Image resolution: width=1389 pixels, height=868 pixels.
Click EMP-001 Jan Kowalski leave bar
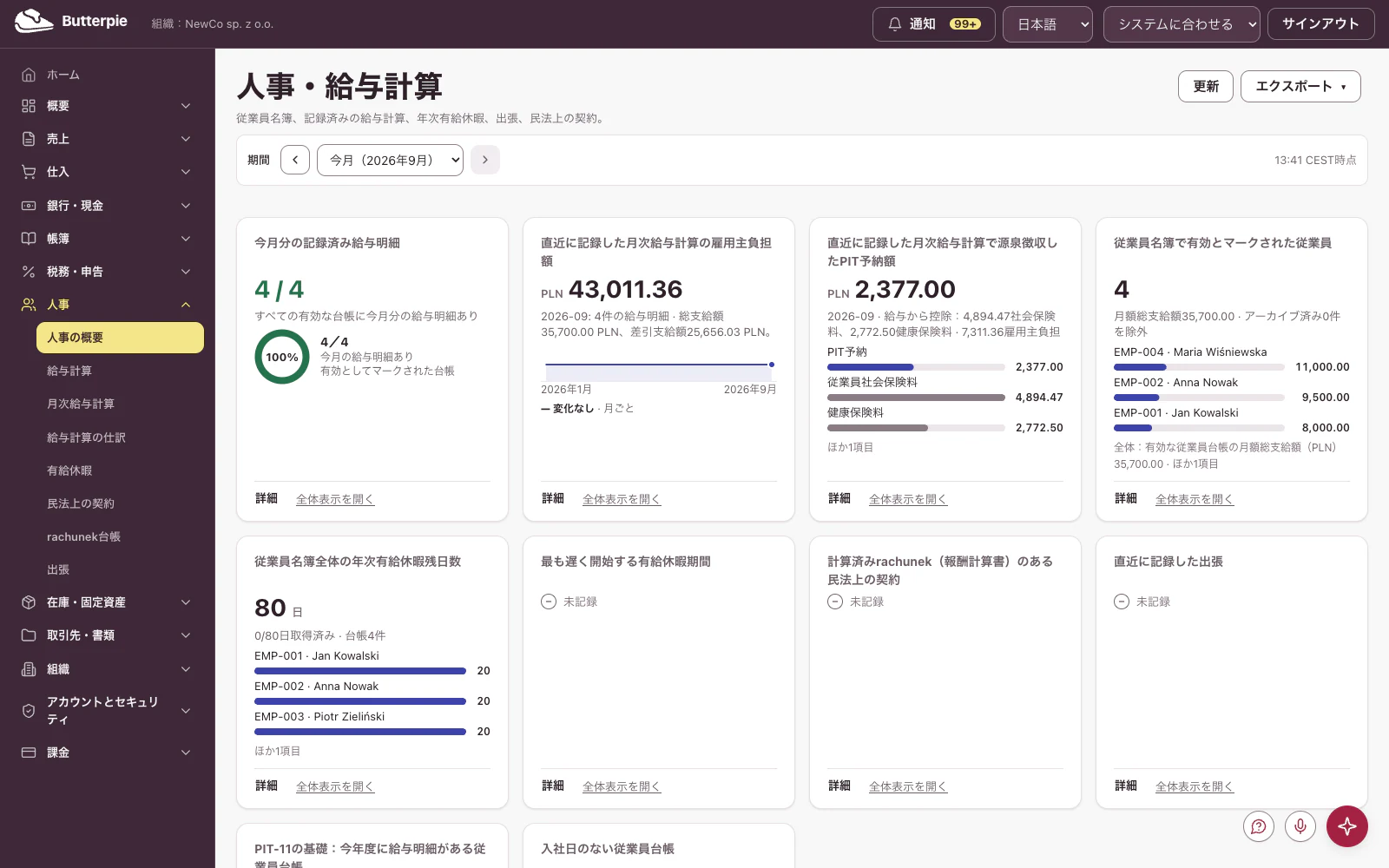point(360,671)
